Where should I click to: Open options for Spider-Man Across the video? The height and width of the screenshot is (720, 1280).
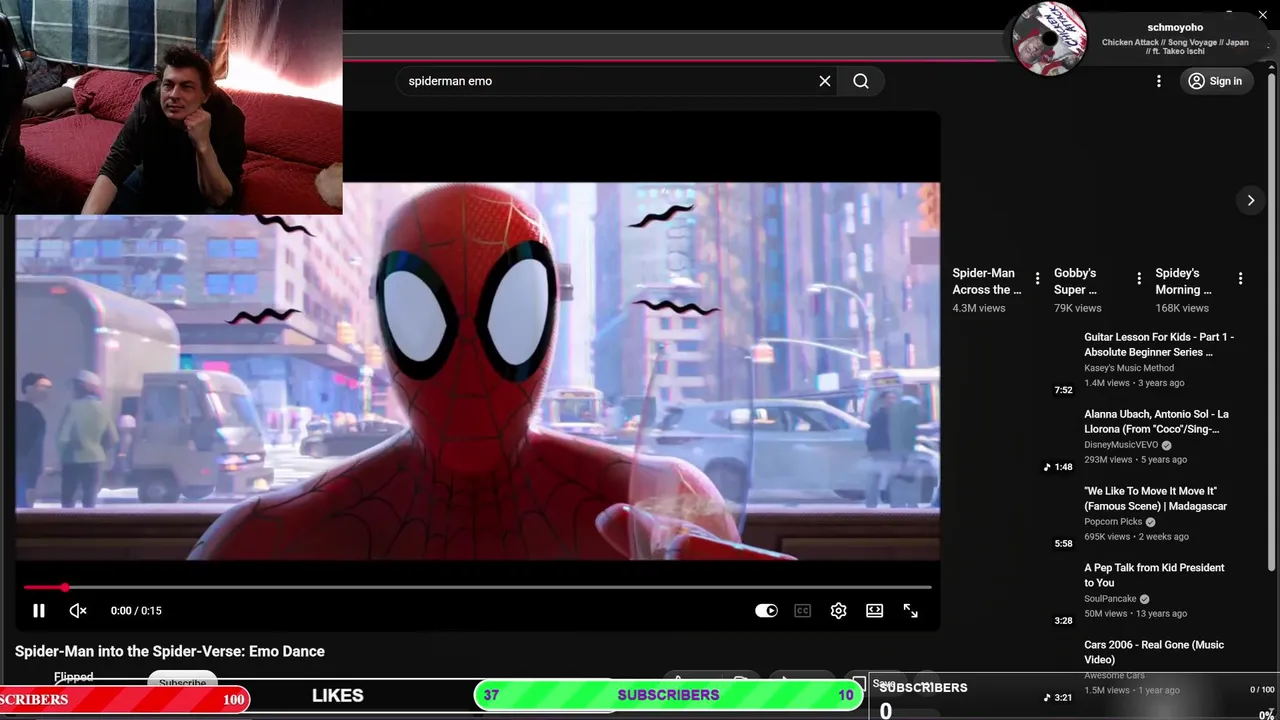(x=1037, y=278)
